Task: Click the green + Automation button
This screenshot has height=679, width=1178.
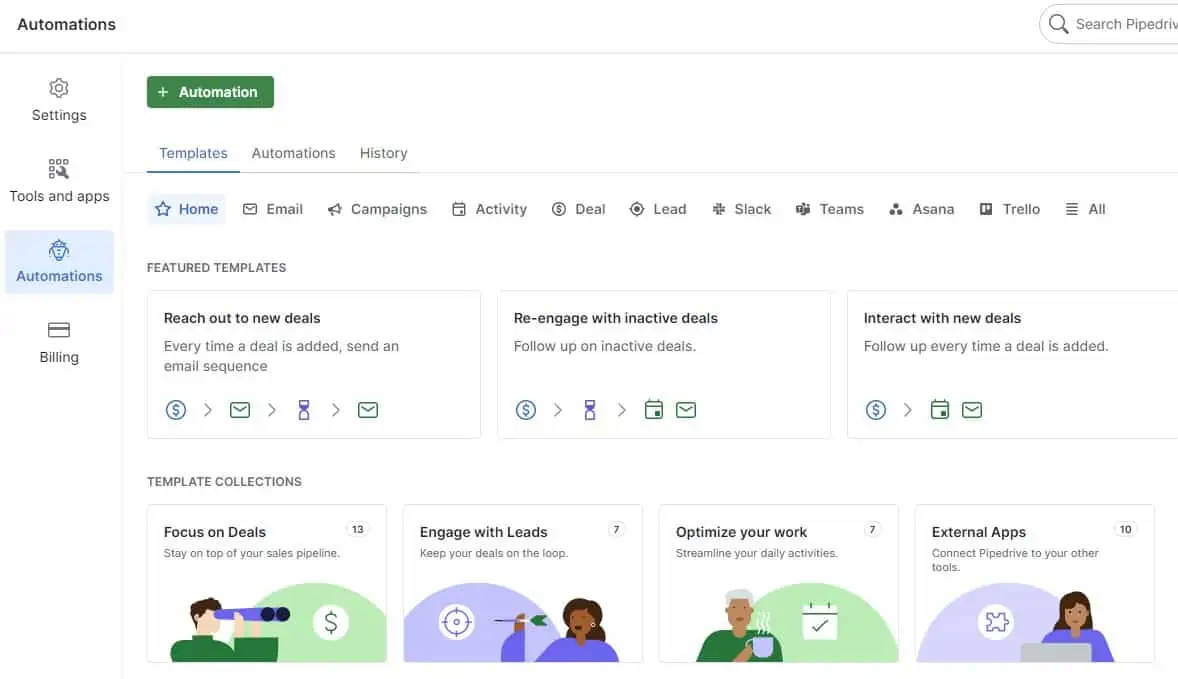Action: (210, 92)
